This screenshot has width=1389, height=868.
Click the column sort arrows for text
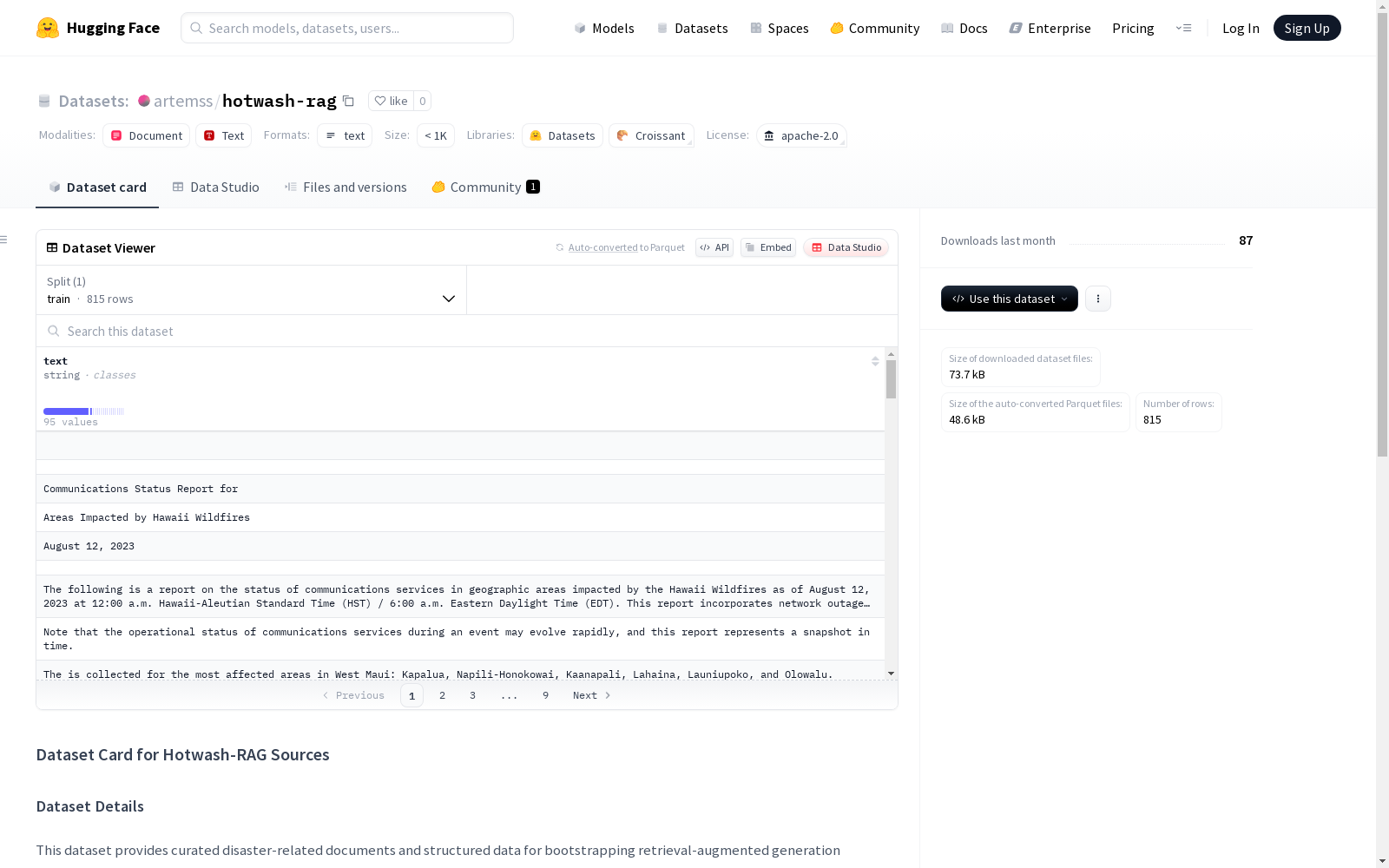coord(875,361)
